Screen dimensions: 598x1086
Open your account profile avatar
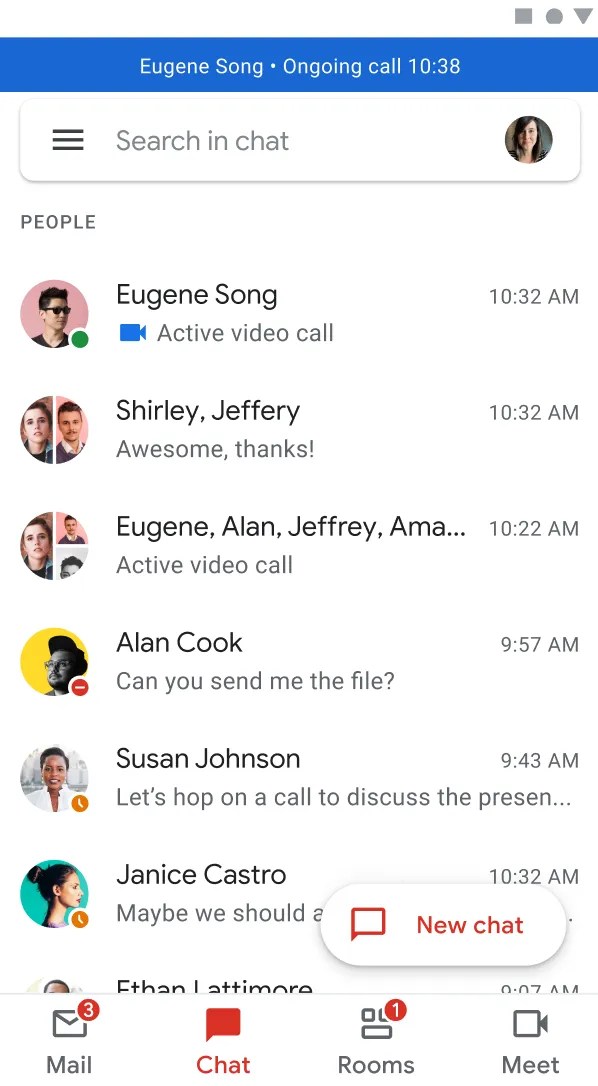[x=528, y=140]
